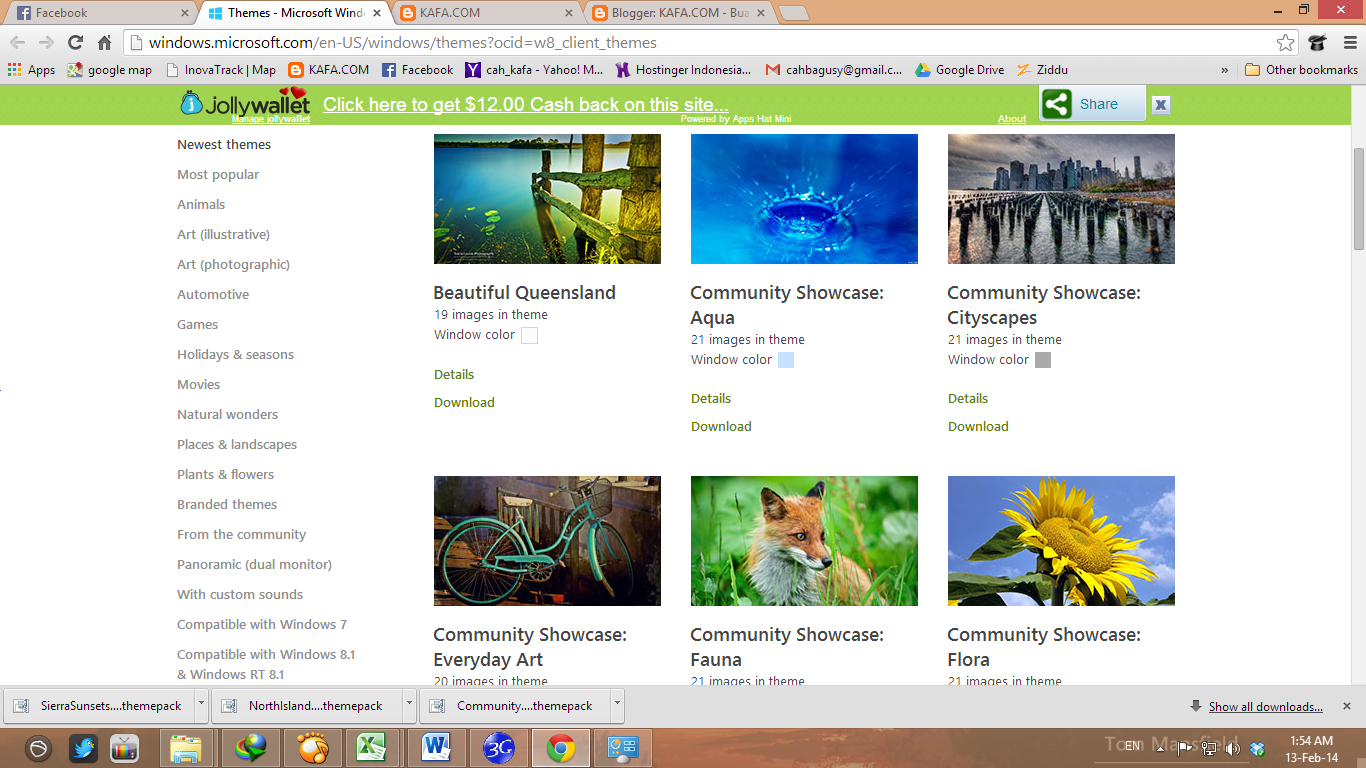Image resolution: width=1366 pixels, height=768 pixels.
Task: Launch Excel from the taskbar
Action: pos(371,748)
